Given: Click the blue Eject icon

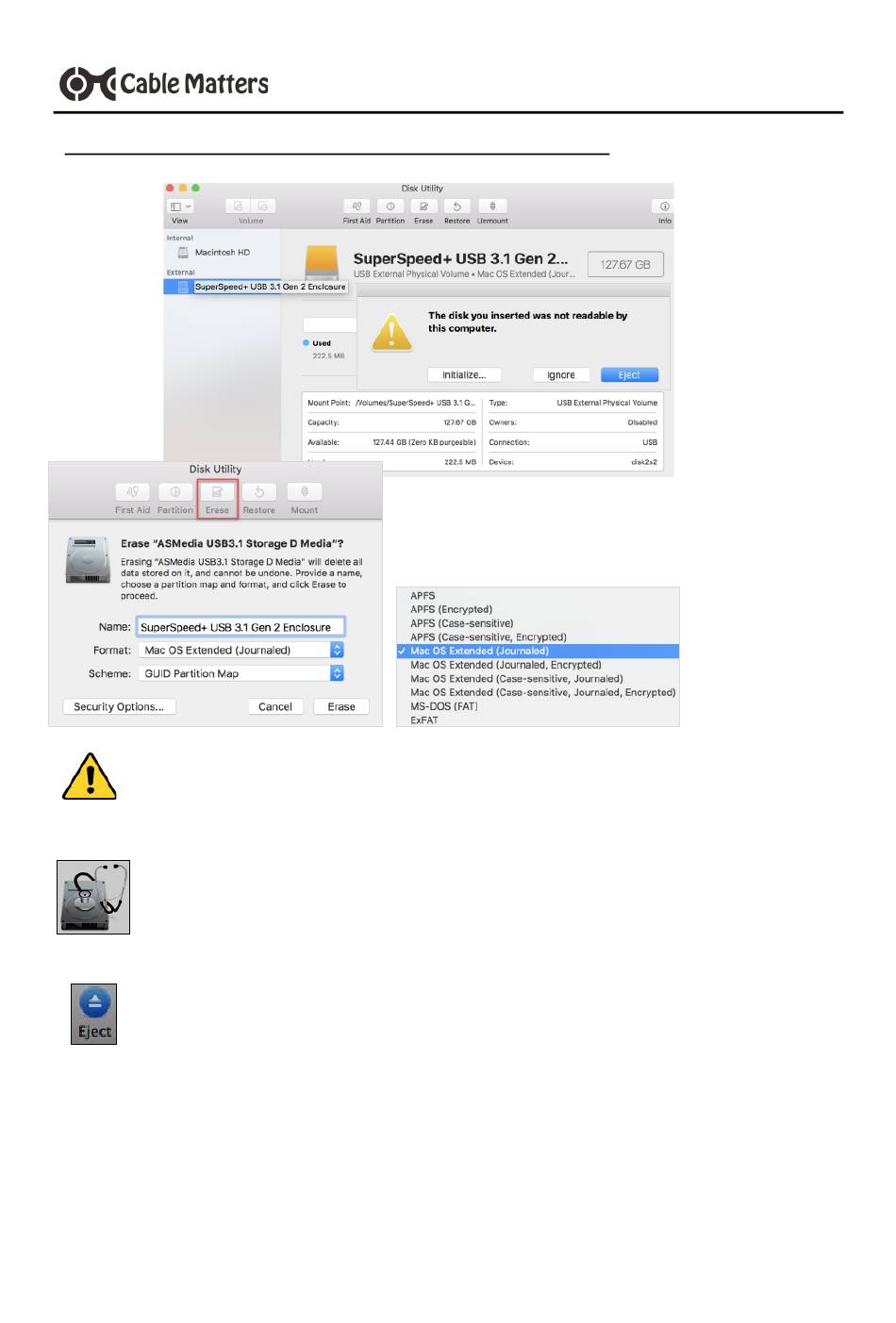Looking at the screenshot, I should pos(93,1003).
